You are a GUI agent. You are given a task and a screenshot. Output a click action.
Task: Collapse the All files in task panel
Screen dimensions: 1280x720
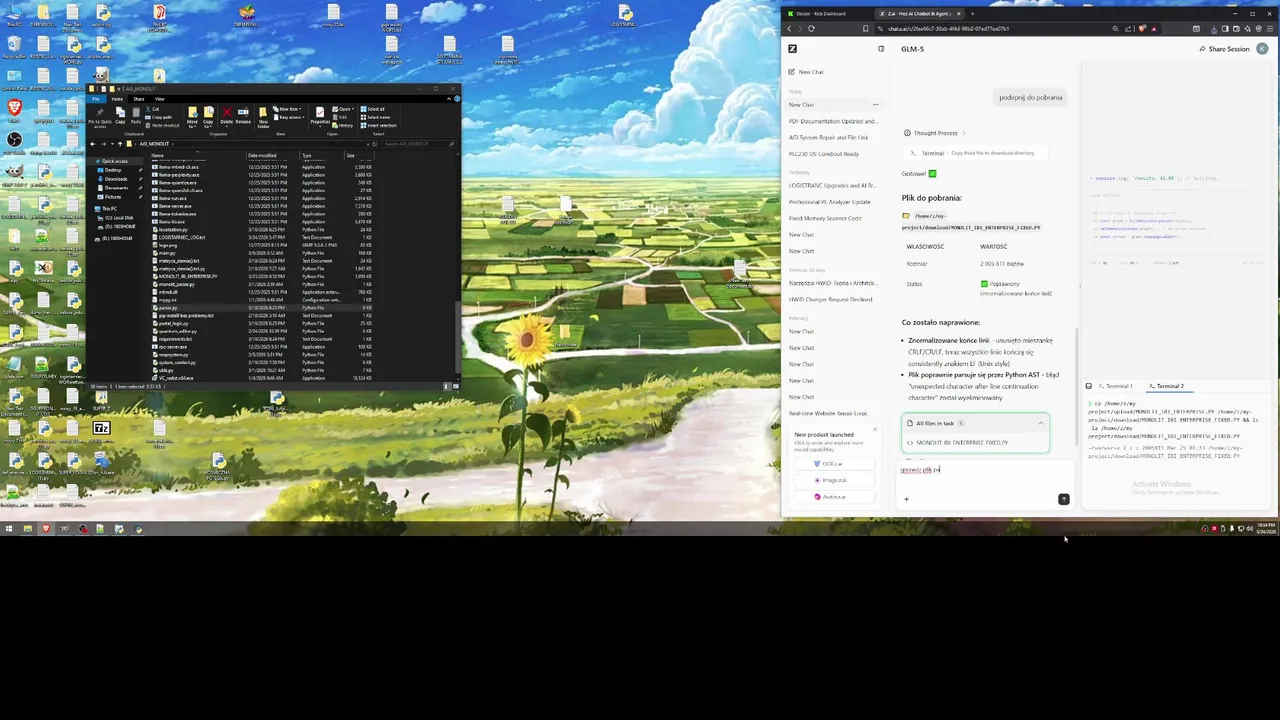pyautogui.click(x=1040, y=423)
